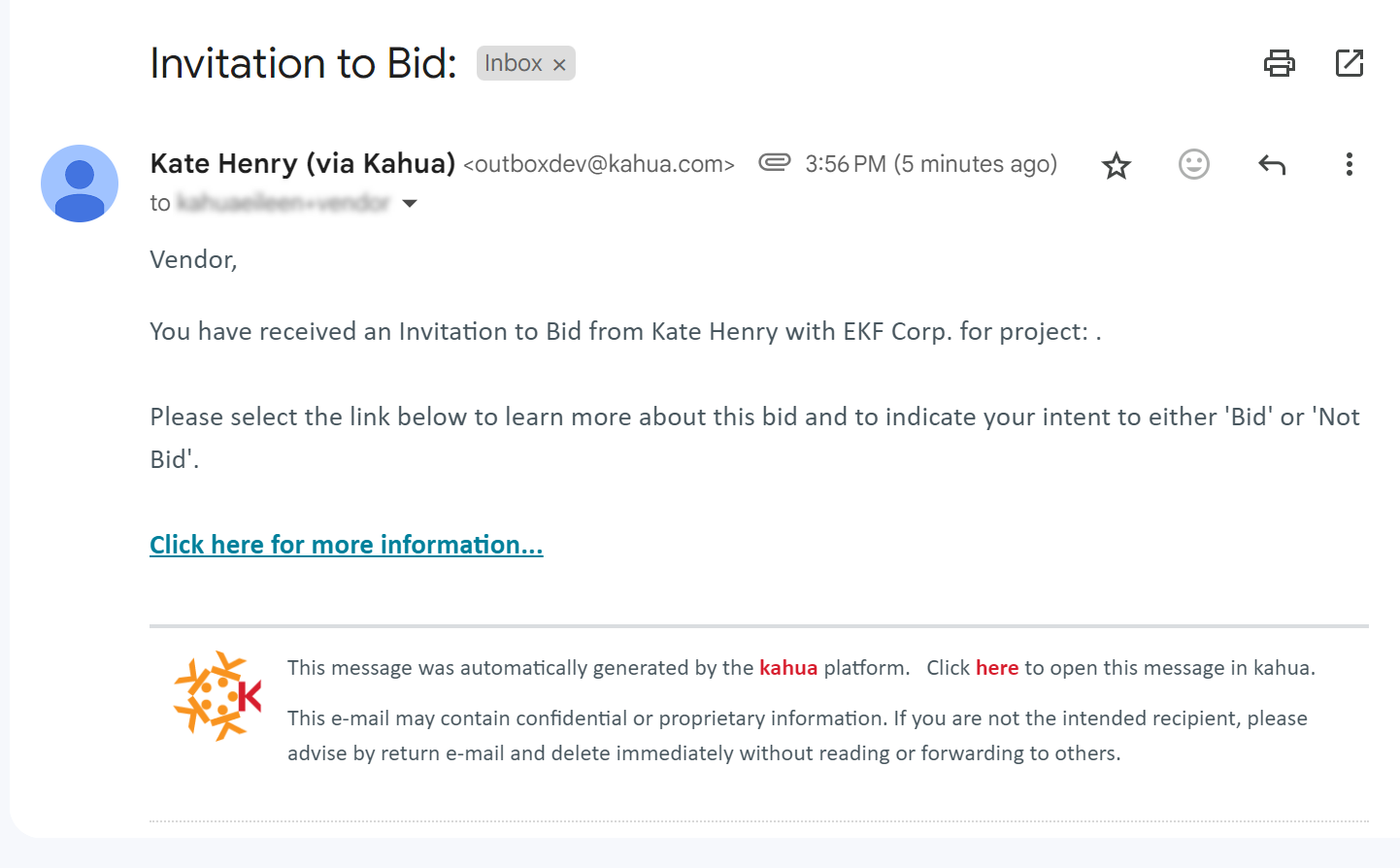Open the email in a new window
The image size is (1400, 868).
(x=1350, y=63)
